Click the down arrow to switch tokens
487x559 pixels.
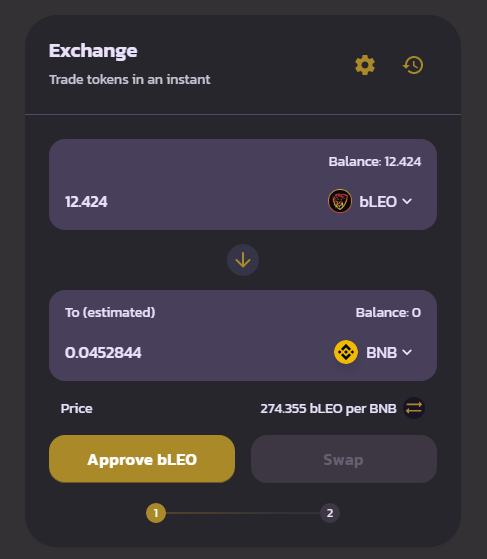pyautogui.click(x=243, y=260)
